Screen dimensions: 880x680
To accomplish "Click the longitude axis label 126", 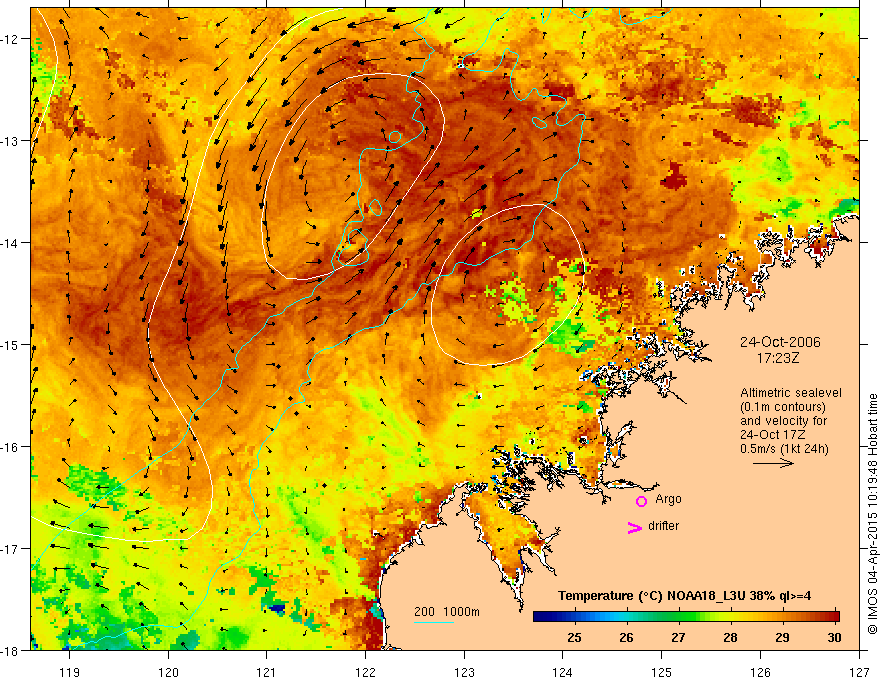I will point(760,672).
